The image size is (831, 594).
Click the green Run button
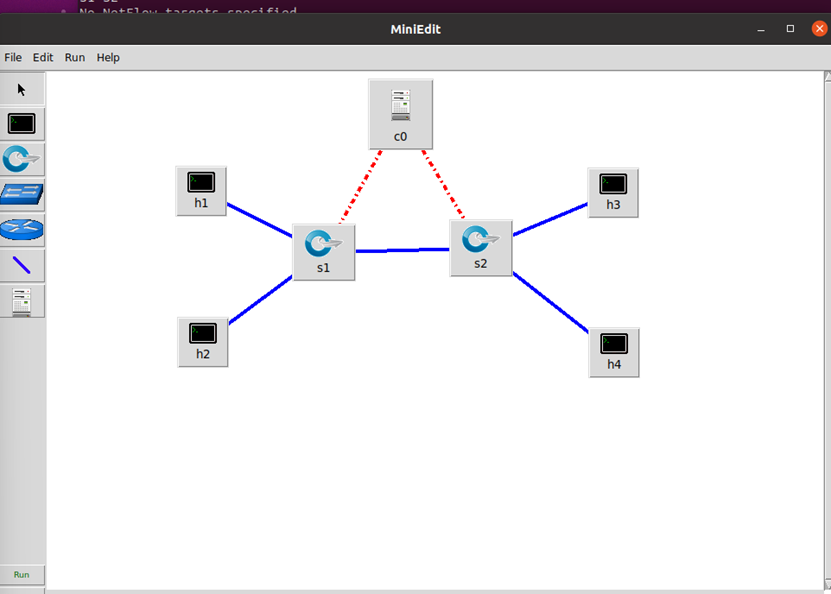(22, 574)
